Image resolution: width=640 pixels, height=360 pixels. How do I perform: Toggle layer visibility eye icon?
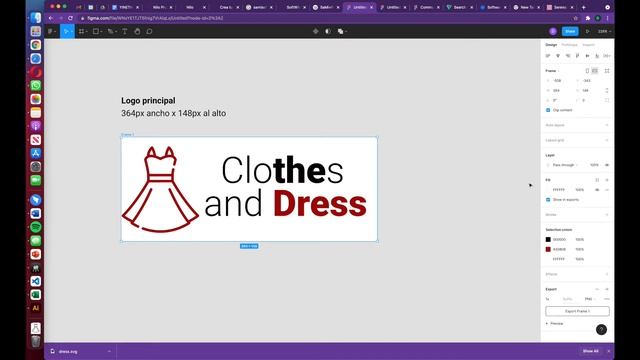[x=607, y=165]
